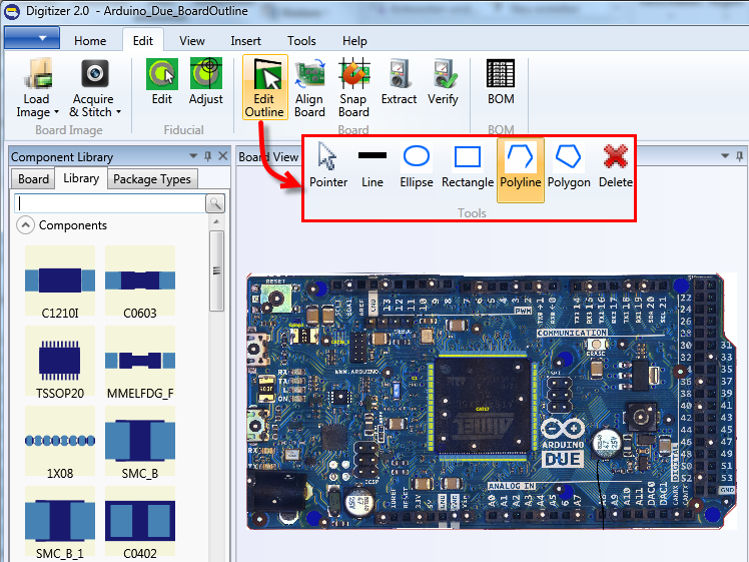
Task: Click the component list scrollbar thumb
Action: (216, 271)
